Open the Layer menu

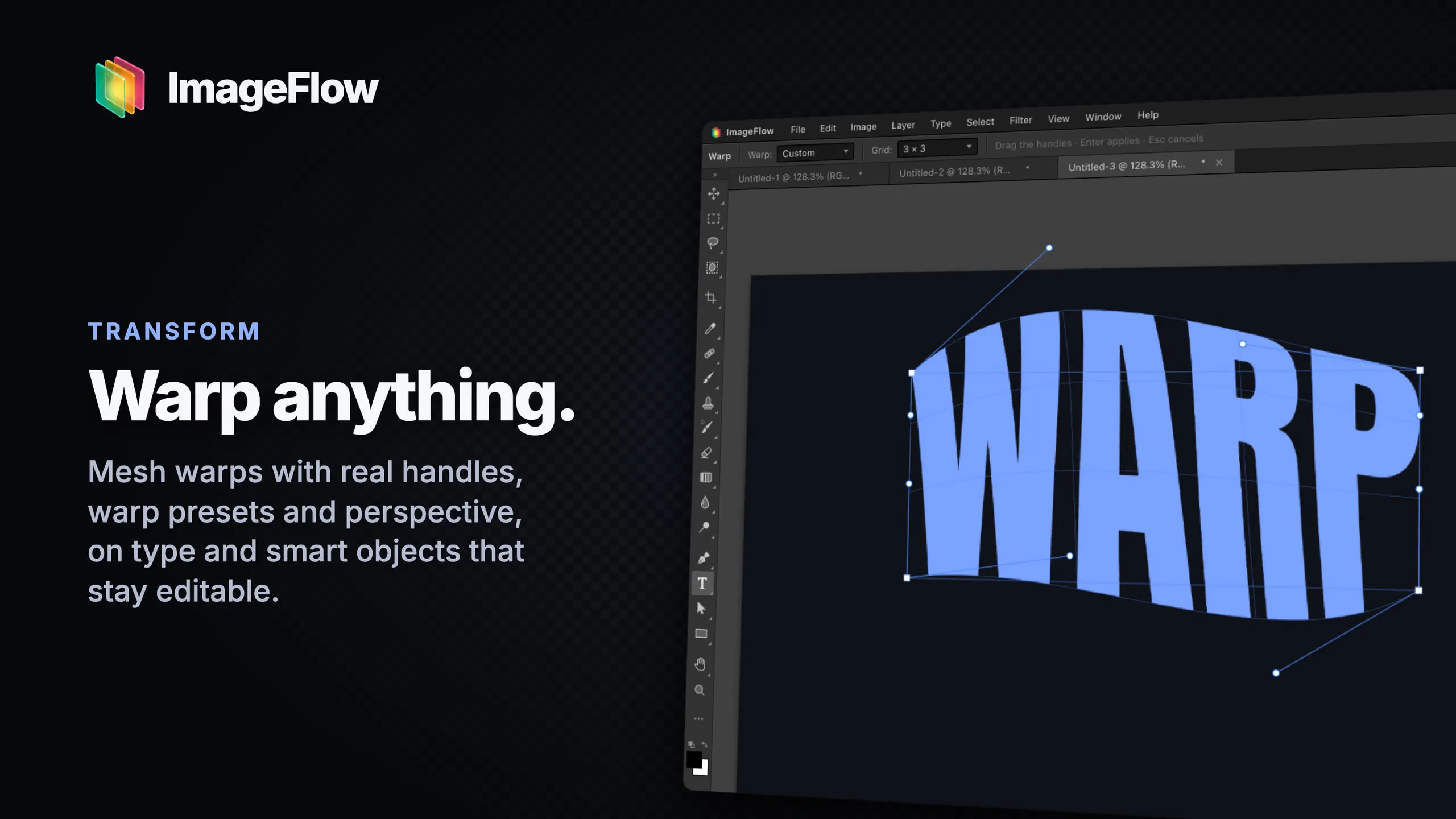(x=903, y=125)
